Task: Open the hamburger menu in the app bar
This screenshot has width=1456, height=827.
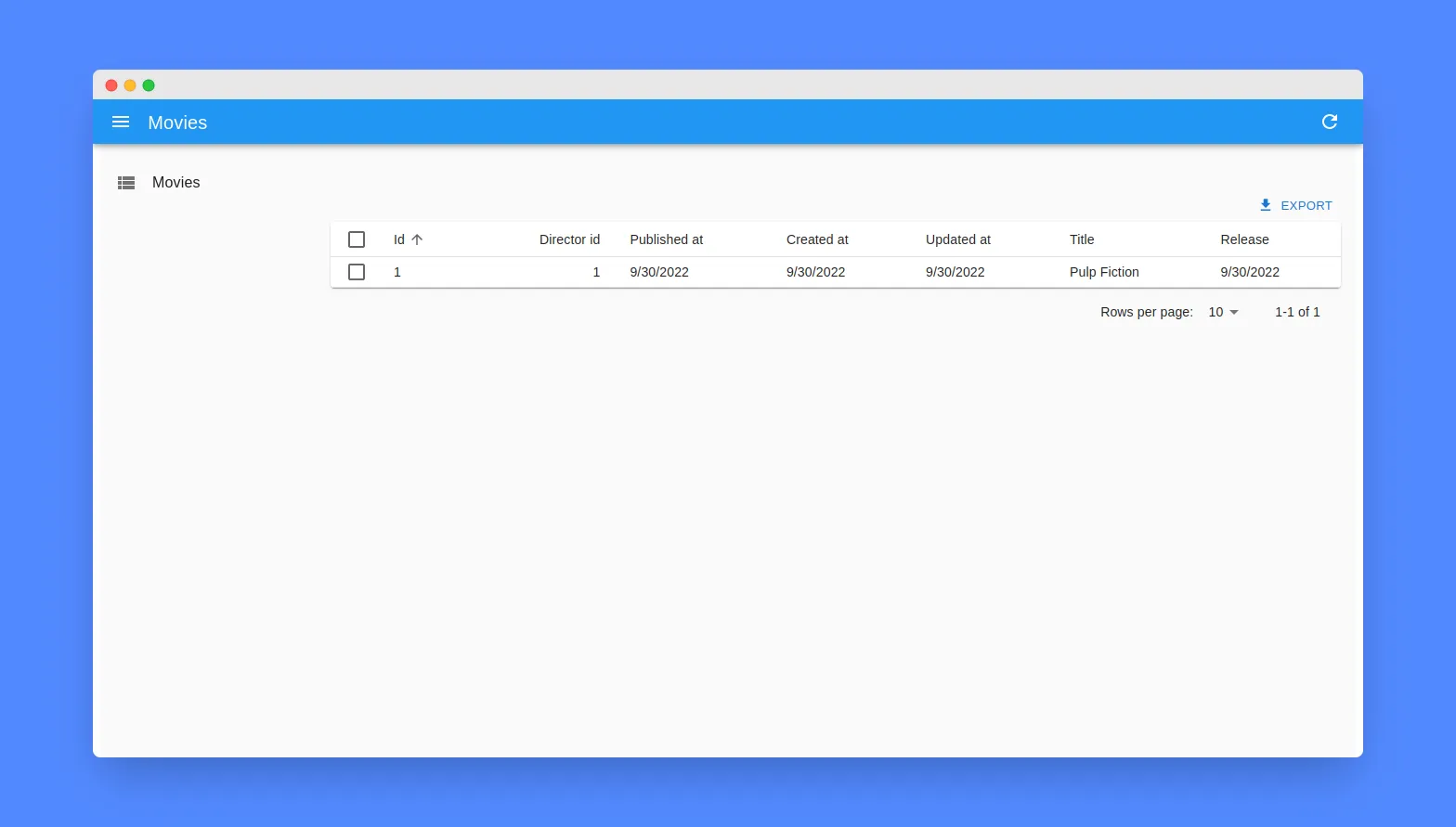Action: click(121, 123)
